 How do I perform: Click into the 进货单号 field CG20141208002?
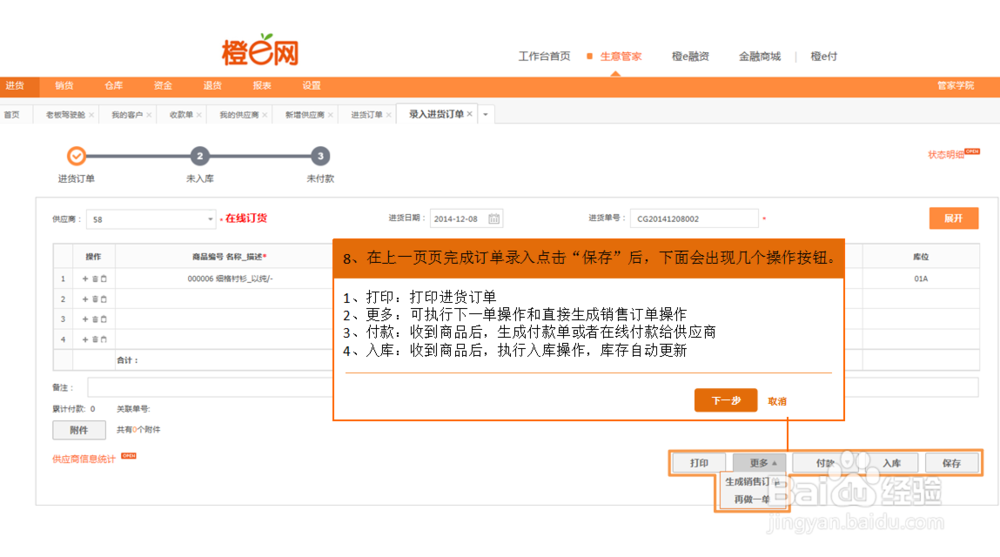click(x=694, y=219)
